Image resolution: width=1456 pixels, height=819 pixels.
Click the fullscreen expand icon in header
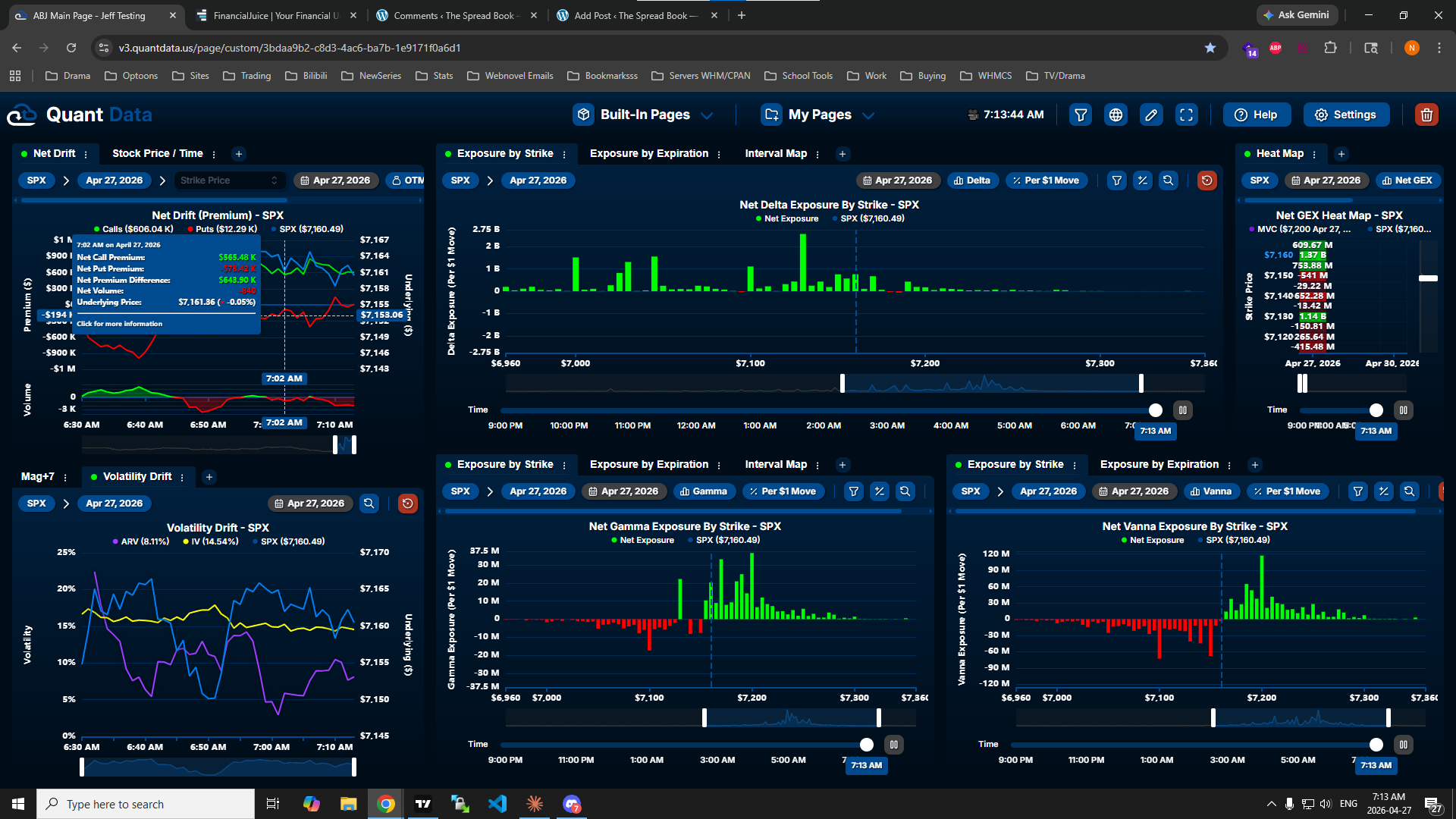coord(1186,115)
